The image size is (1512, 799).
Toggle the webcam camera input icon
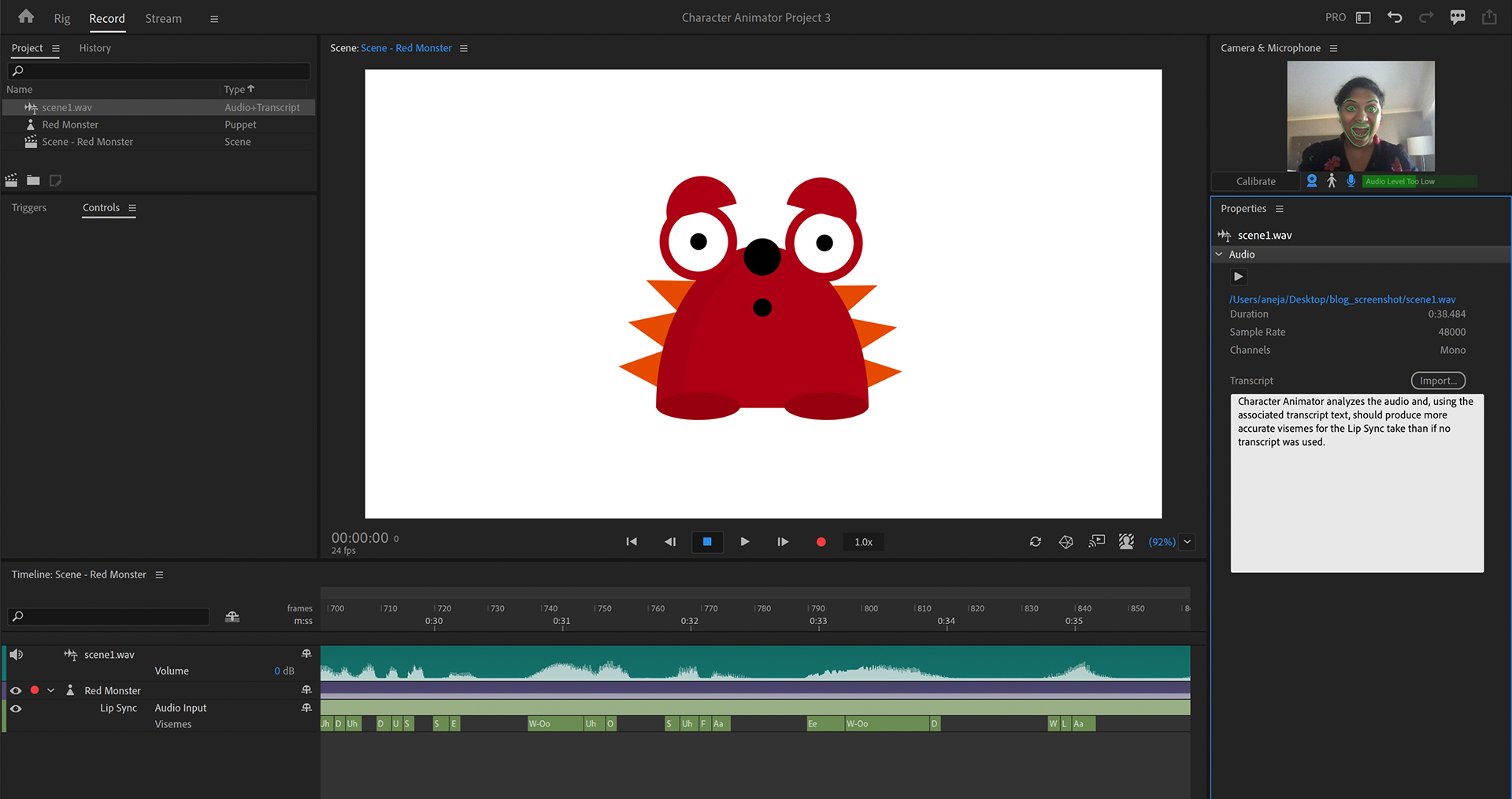(1311, 181)
